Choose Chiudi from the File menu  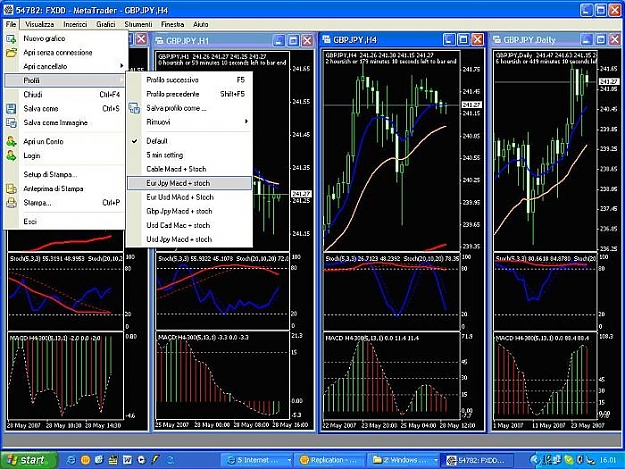[64, 94]
